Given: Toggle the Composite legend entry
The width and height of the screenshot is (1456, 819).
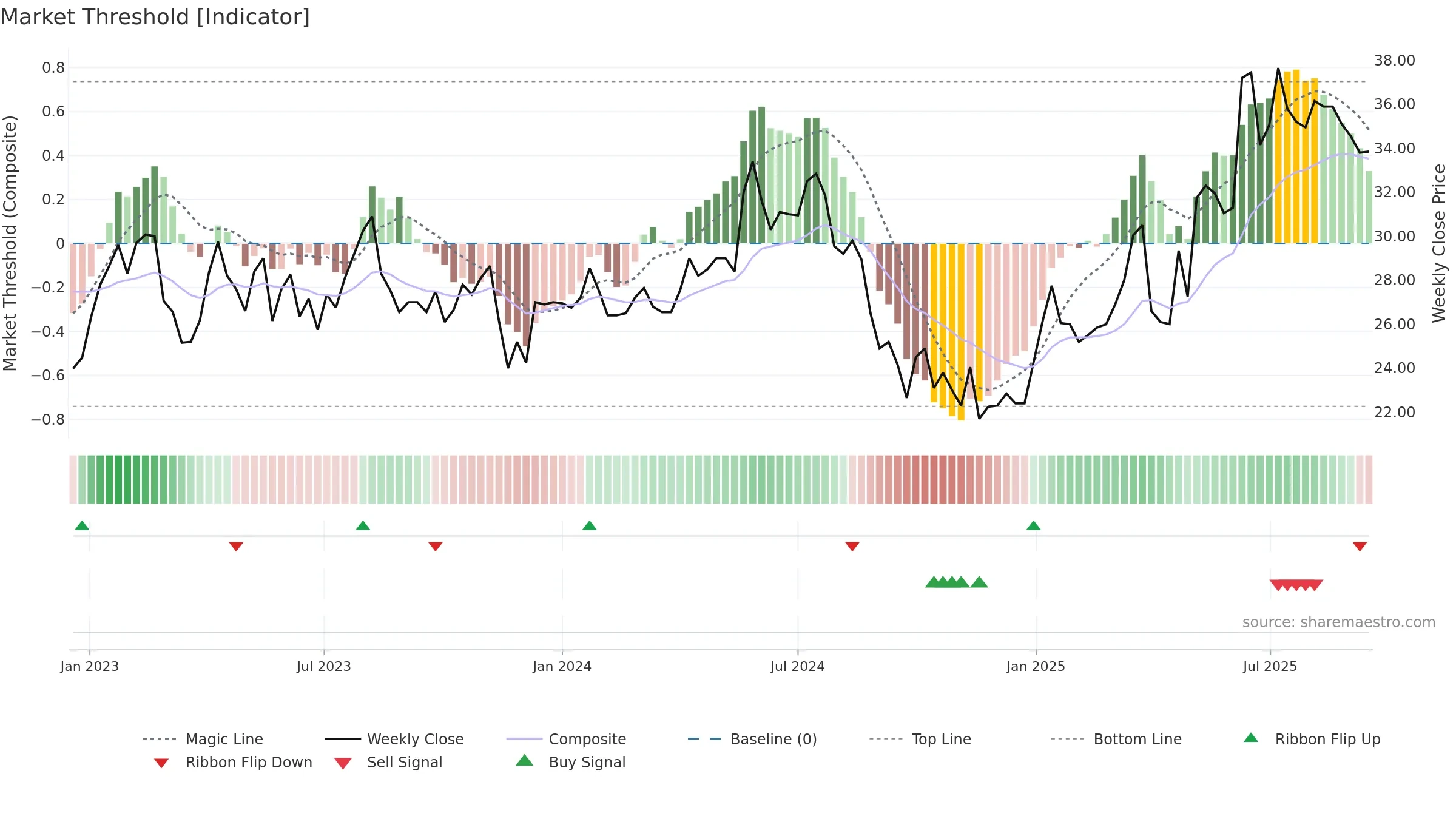Looking at the screenshot, I should (566, 739).
